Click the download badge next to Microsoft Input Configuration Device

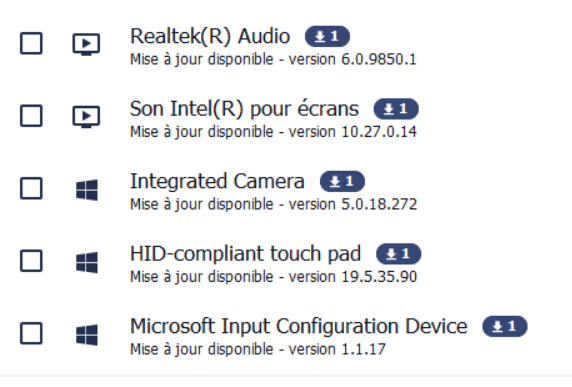(x=505, y=326)
